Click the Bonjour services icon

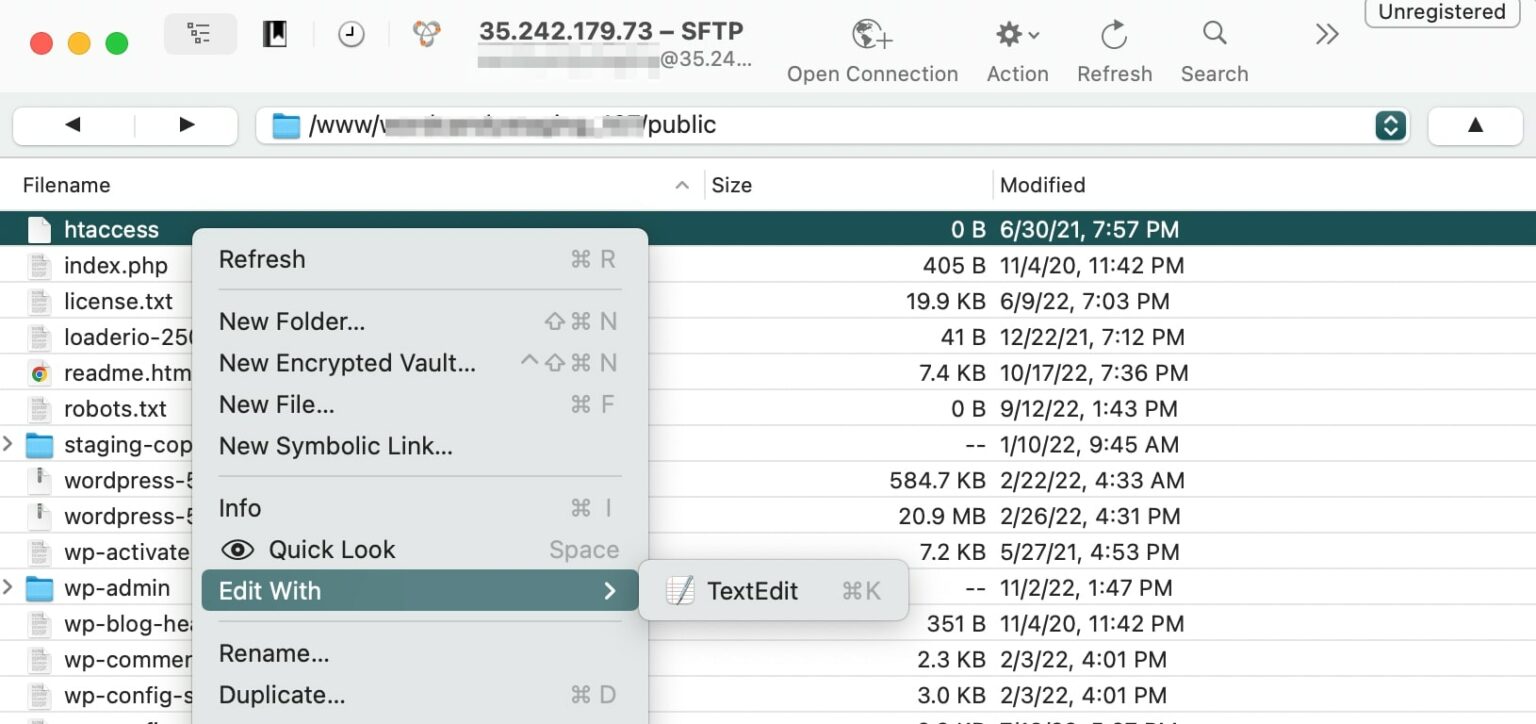coord(424,33)
